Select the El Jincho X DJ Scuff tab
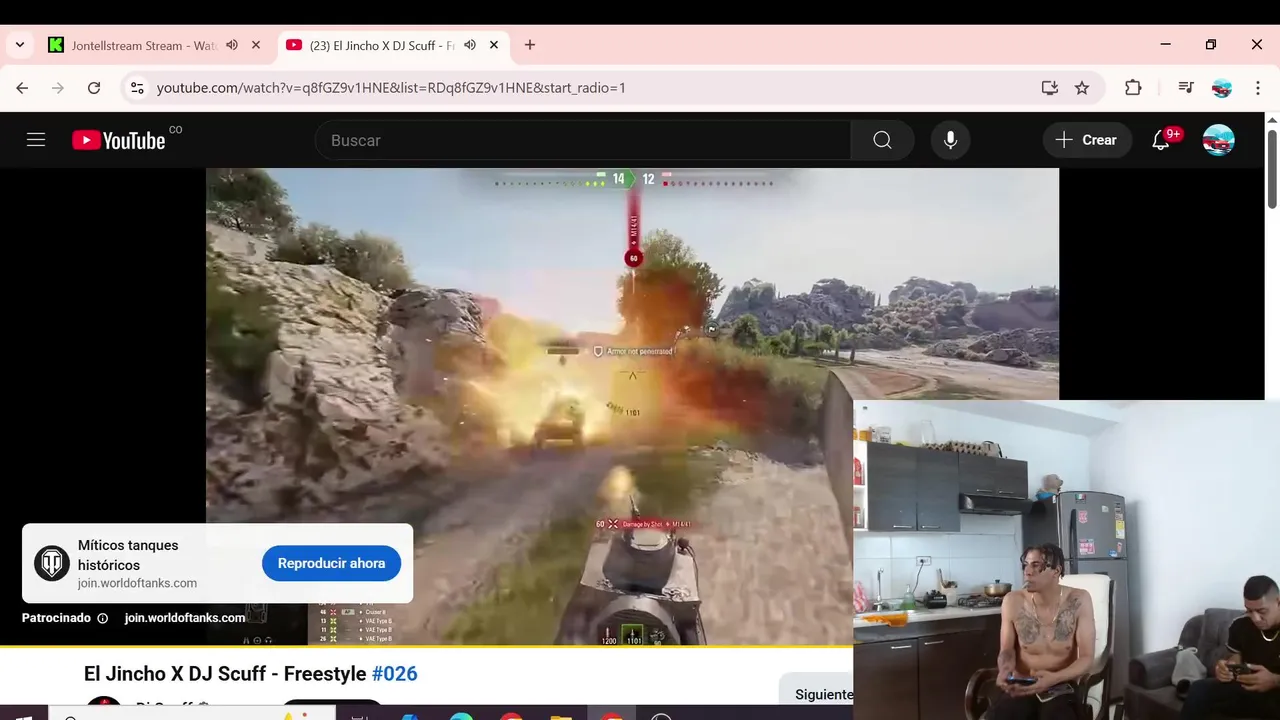The image size is (1280, 720). coord(382,45)
